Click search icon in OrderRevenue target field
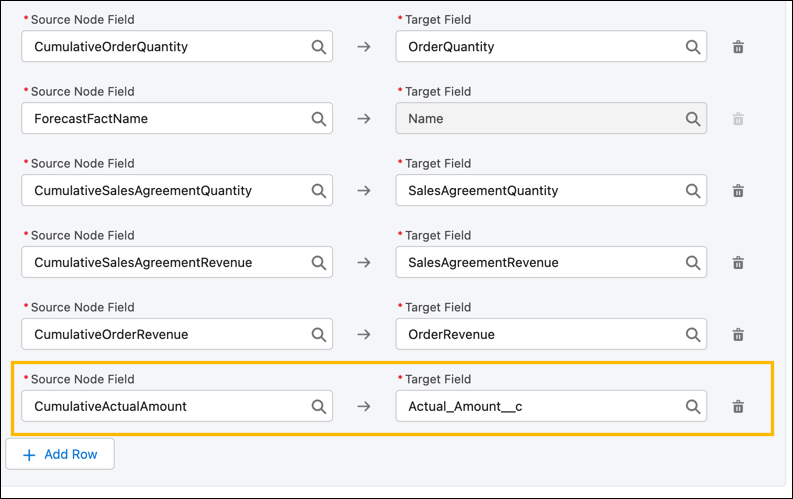 tap(692, 335)
